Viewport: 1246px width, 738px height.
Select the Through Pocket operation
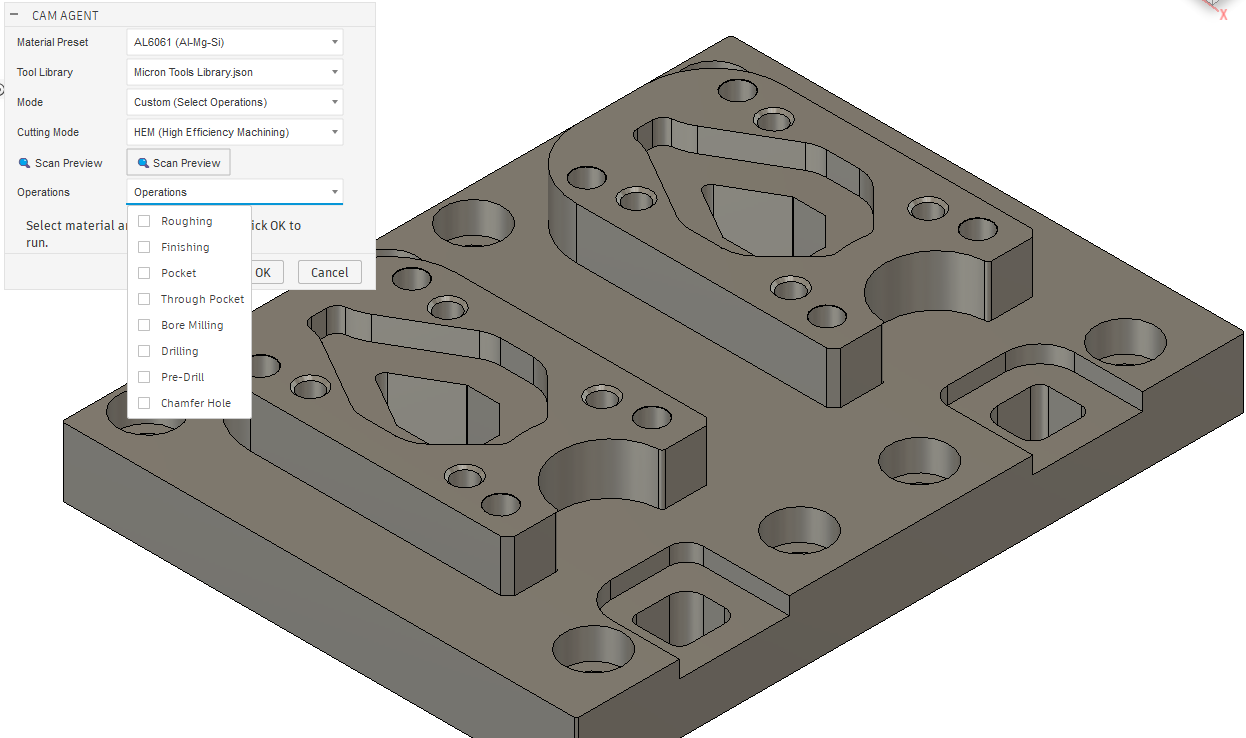pos(144,299)
